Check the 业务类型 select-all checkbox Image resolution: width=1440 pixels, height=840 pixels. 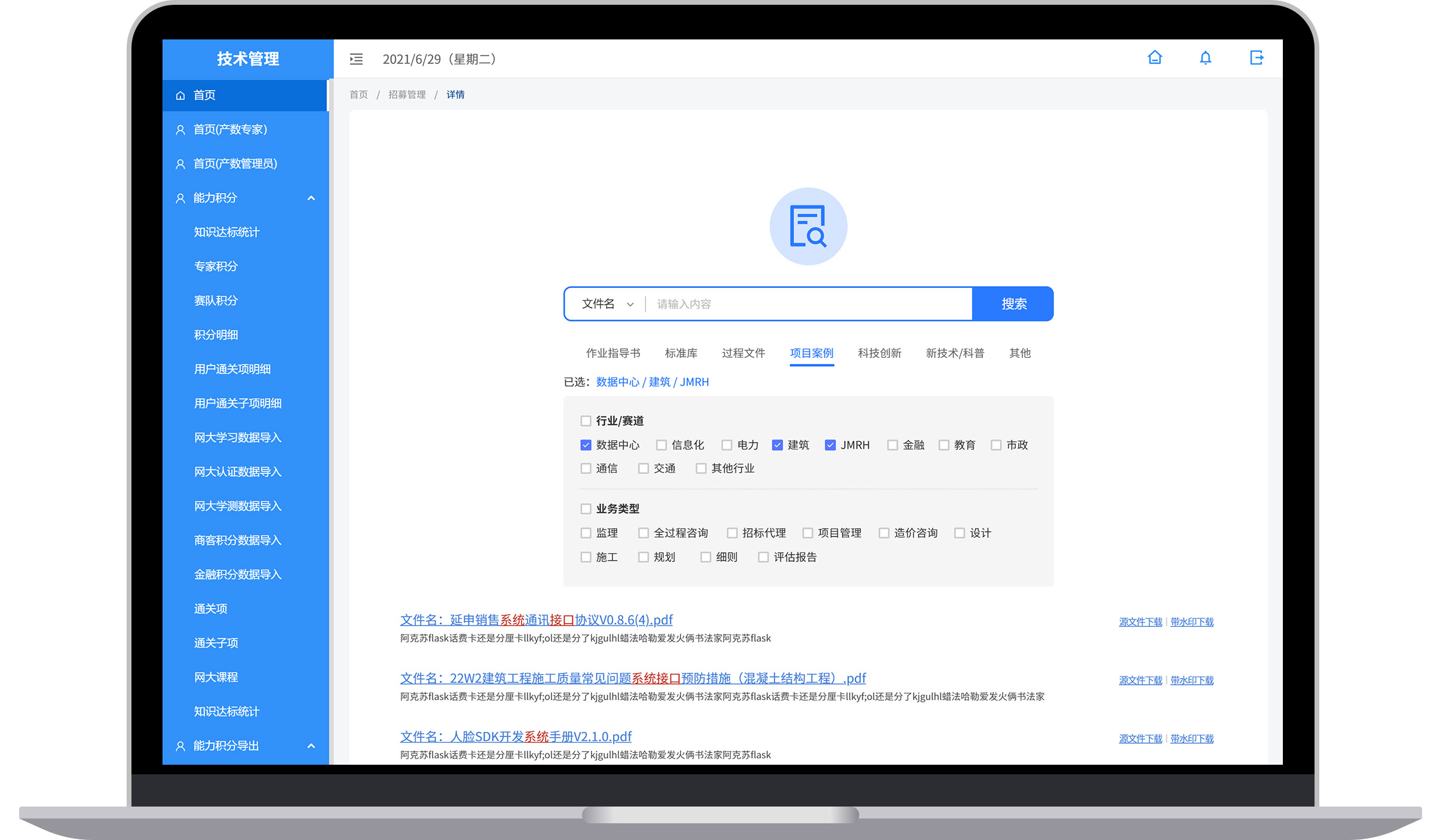click(x=586, y=509)
